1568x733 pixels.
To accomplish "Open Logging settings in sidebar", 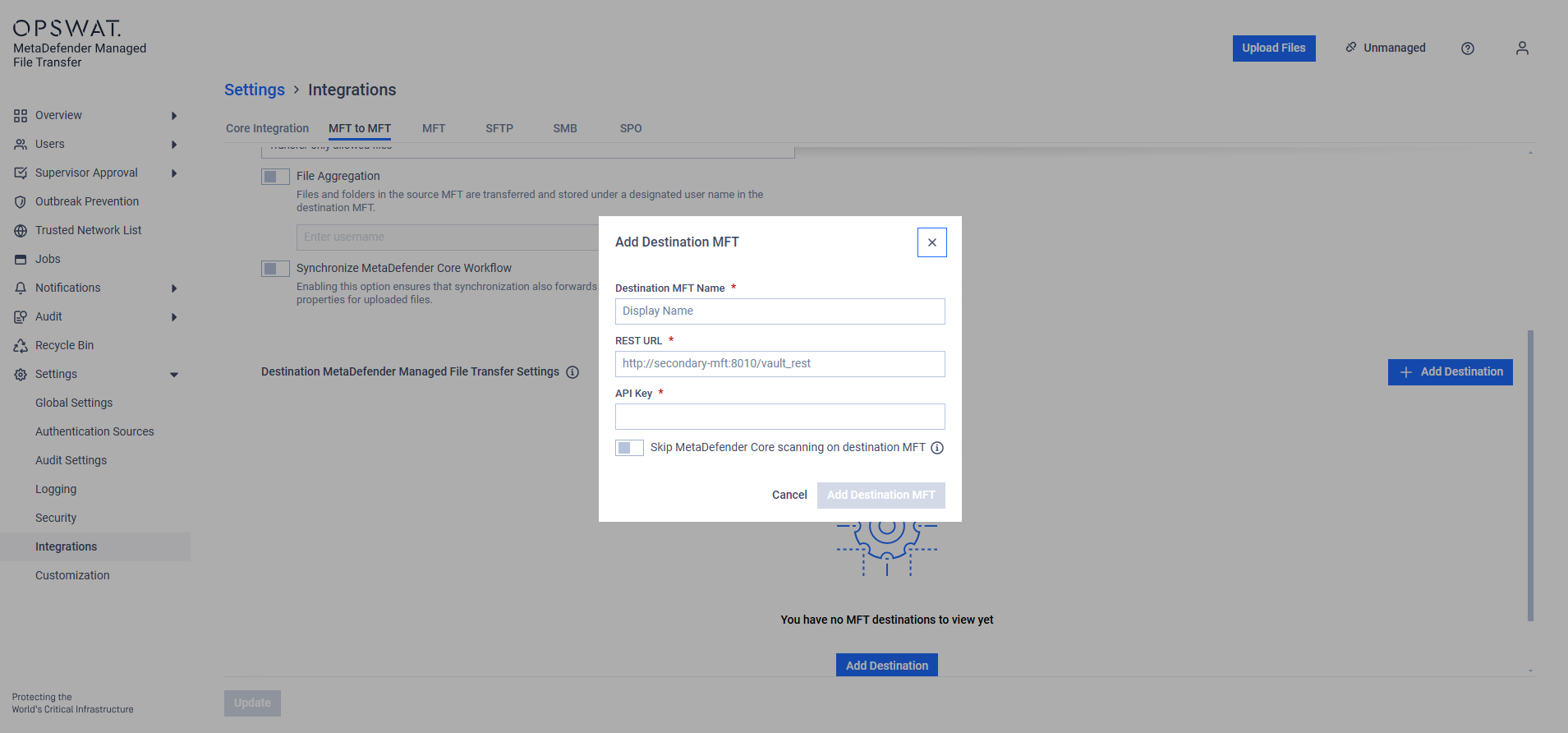I will coord(56,489).
